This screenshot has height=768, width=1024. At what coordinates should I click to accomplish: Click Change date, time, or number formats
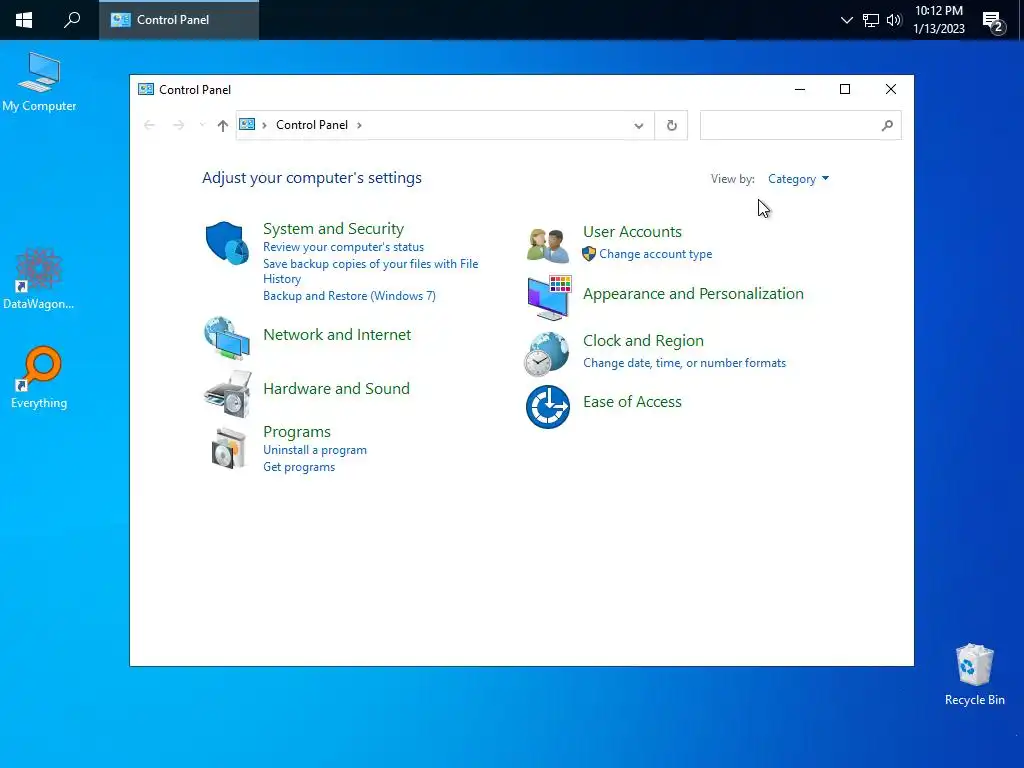pyautogui.click(x=684, y=363)
